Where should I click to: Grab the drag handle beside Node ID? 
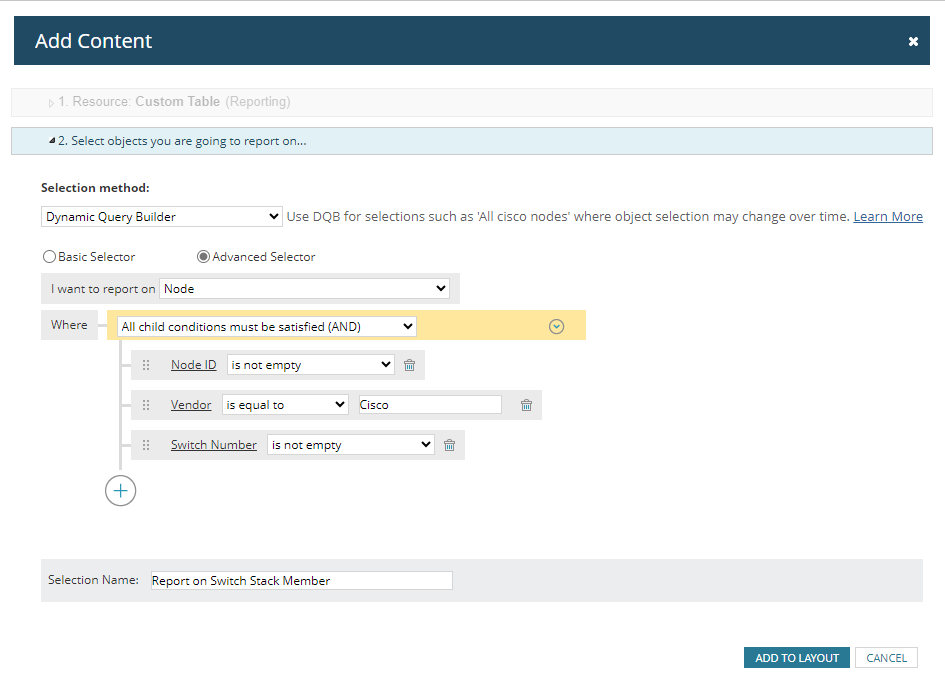(146, 364)
